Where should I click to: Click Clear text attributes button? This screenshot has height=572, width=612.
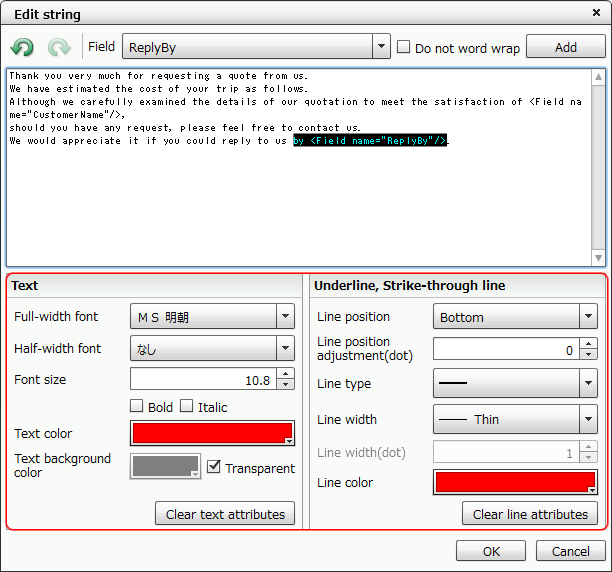(225, 513)
